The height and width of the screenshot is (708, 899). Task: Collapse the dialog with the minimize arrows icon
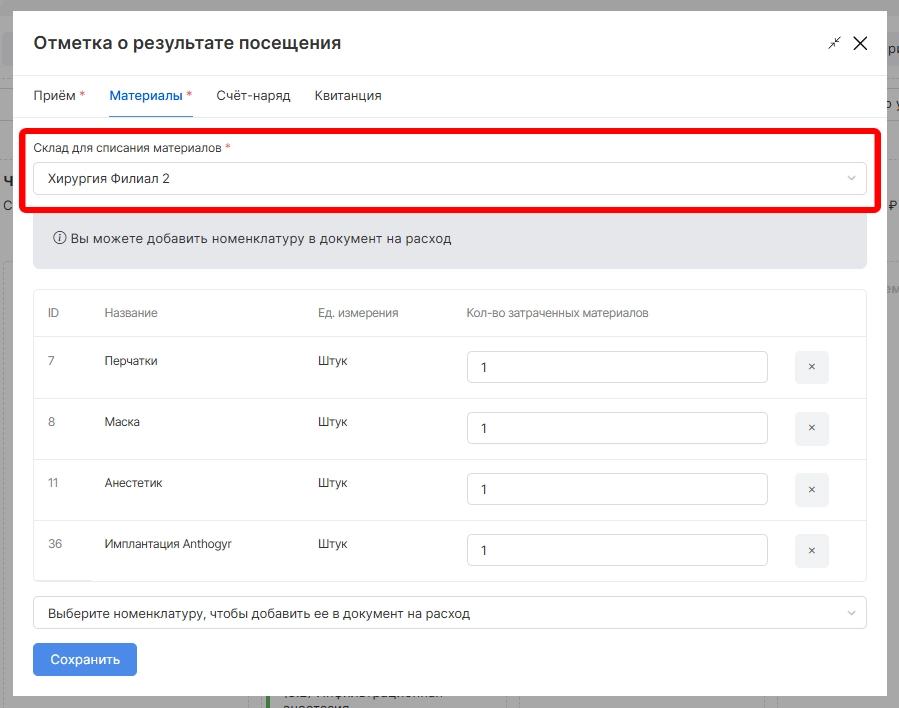(834, 43)
